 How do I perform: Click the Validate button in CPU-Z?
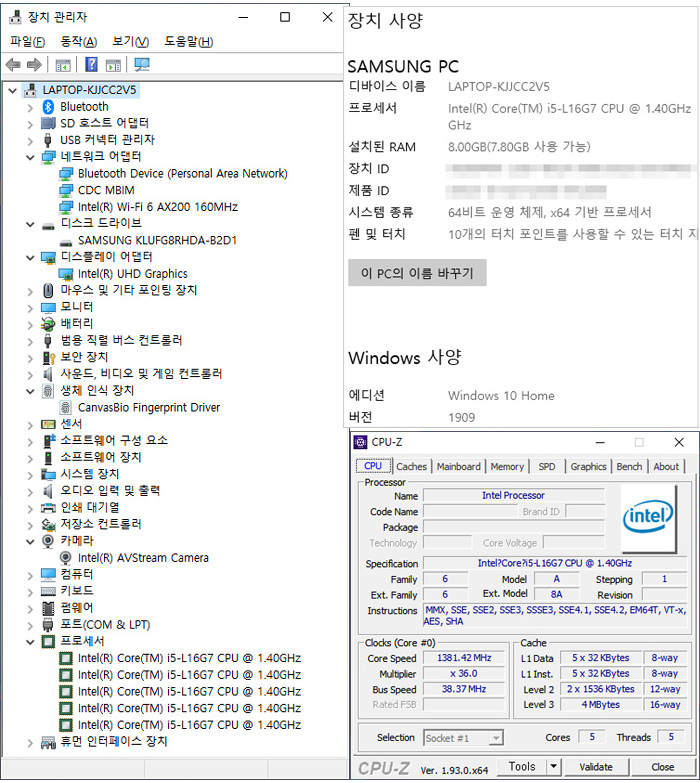[x=595, y=767]
